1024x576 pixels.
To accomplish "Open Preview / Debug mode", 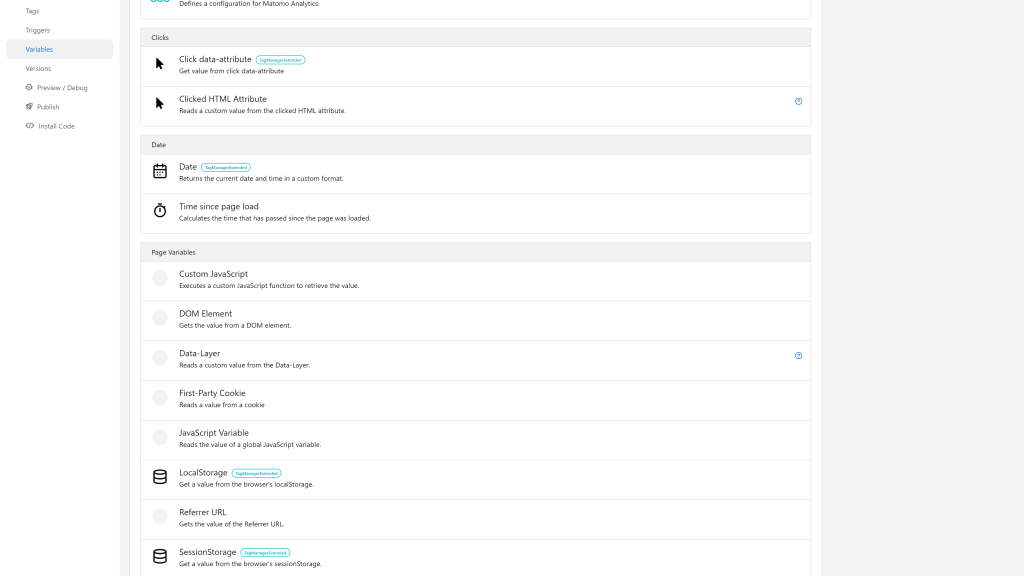I will point(59,88).
